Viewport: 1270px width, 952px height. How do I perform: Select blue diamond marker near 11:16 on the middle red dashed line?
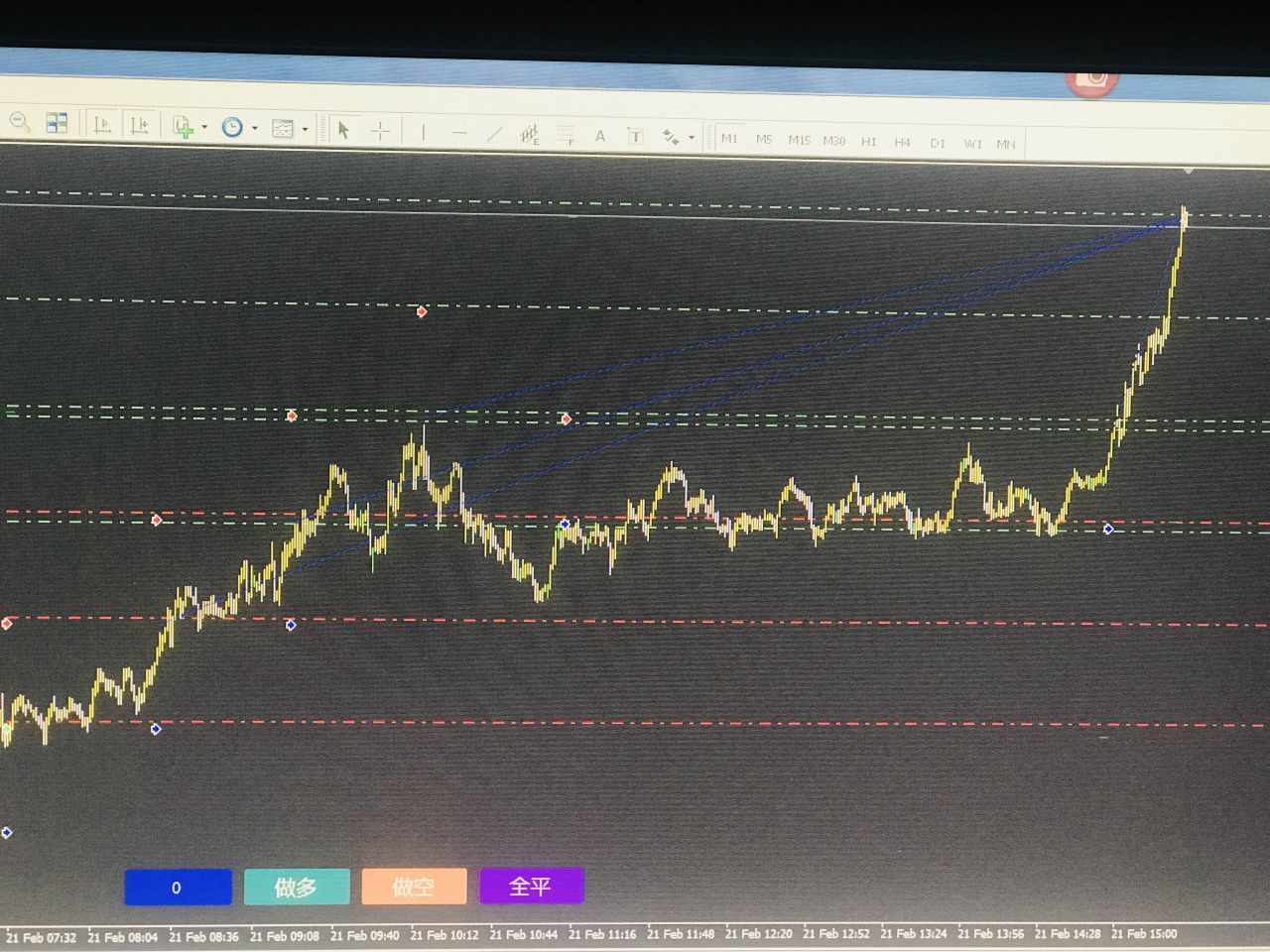click(566, 524)
